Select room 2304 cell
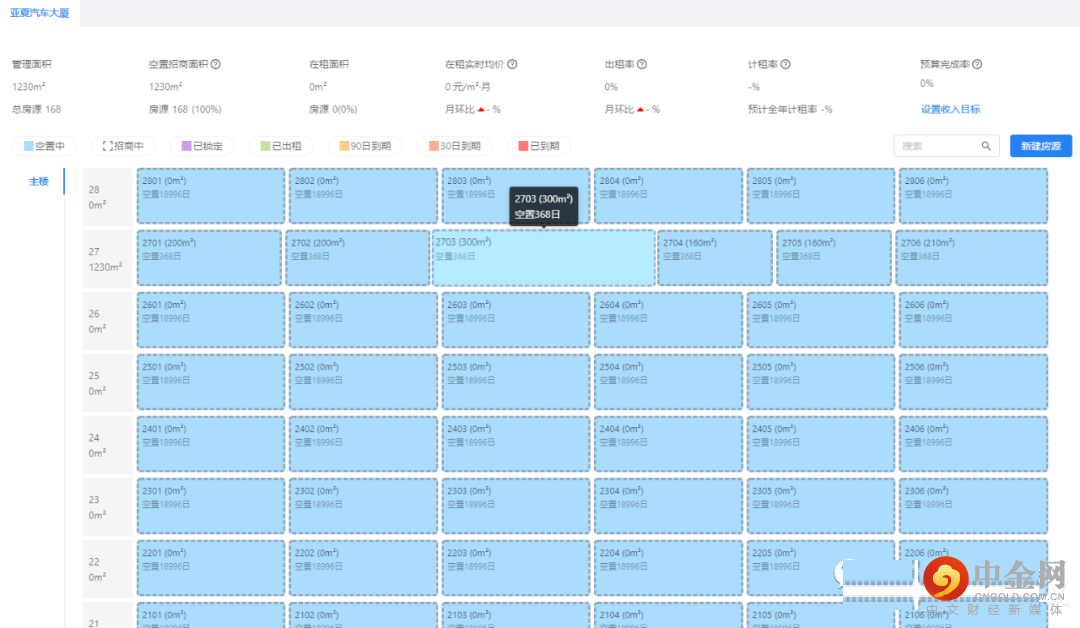Viewport: 1080px width, 628px height. (668, 506)
